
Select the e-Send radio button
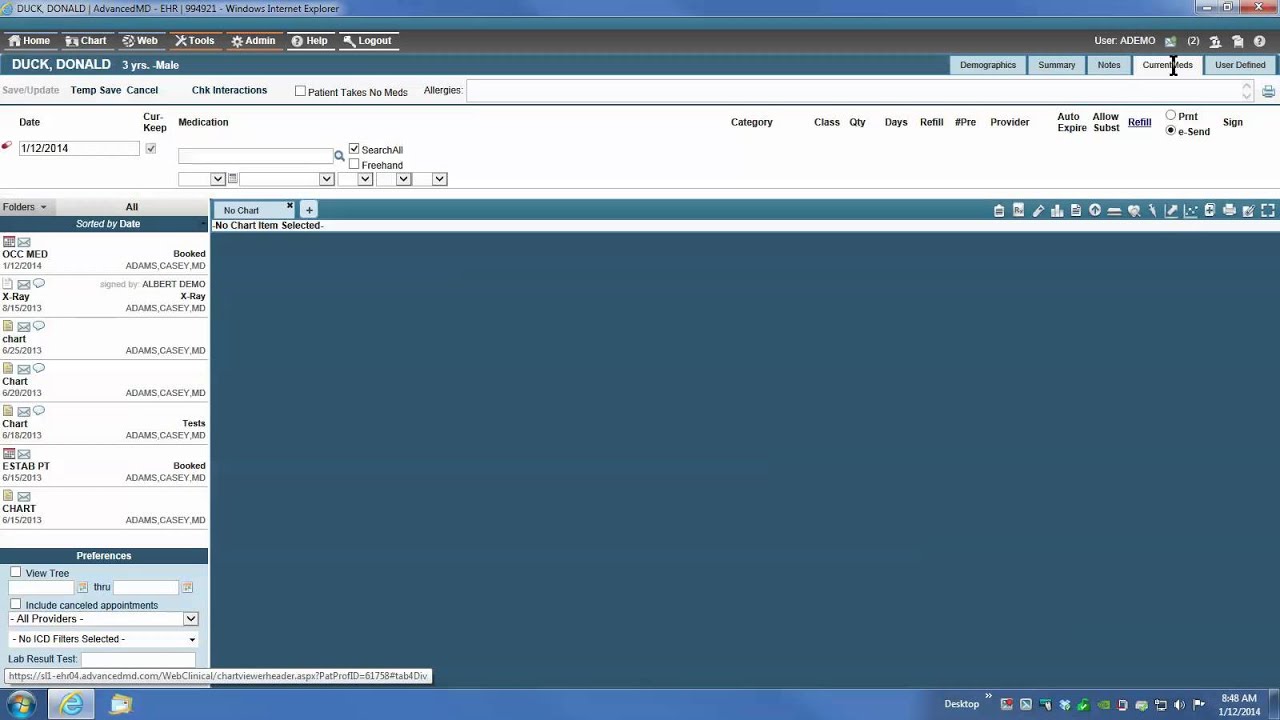point(1171,131)
